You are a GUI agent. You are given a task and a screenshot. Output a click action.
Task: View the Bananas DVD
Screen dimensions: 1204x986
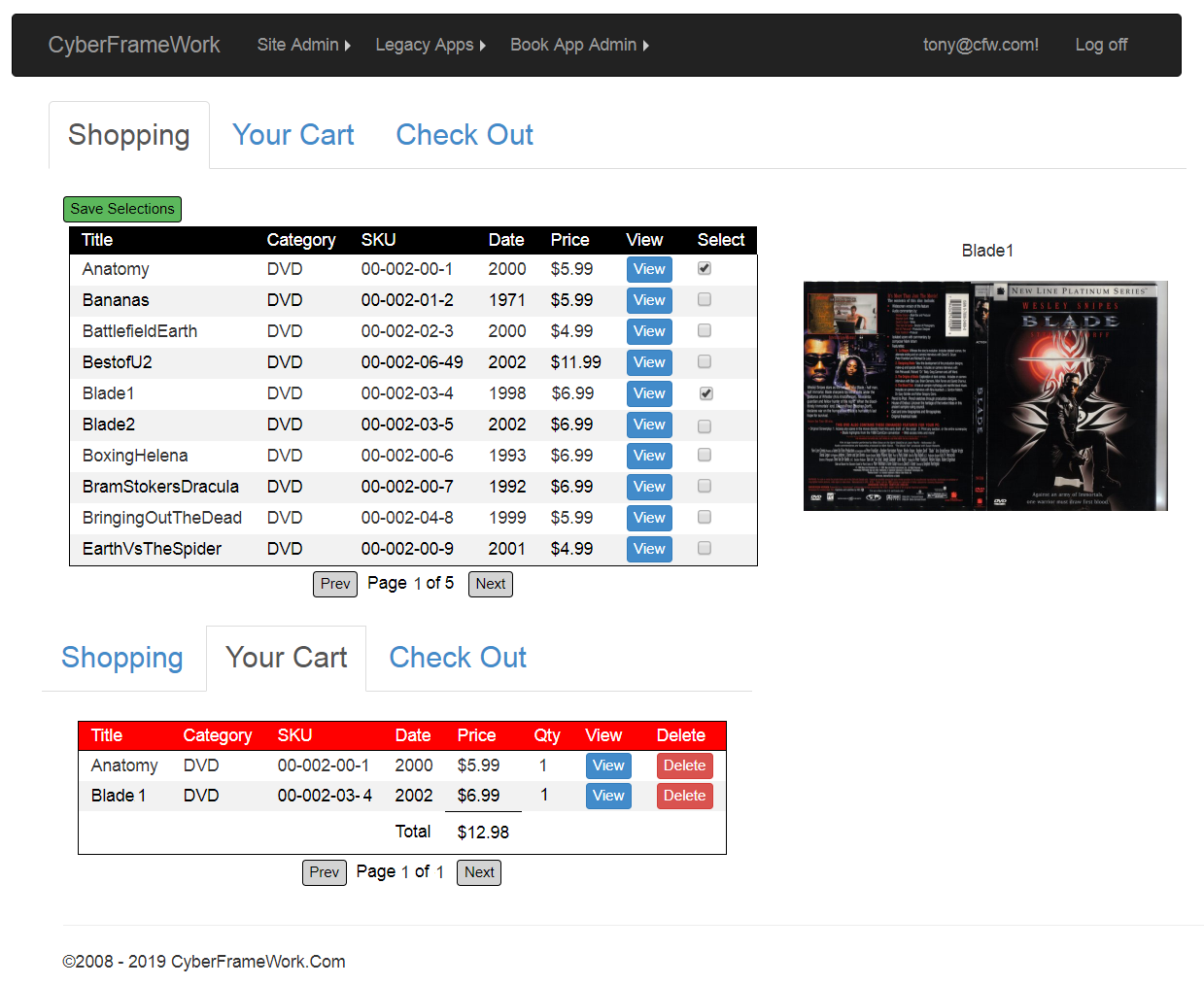tap(649, 300)
